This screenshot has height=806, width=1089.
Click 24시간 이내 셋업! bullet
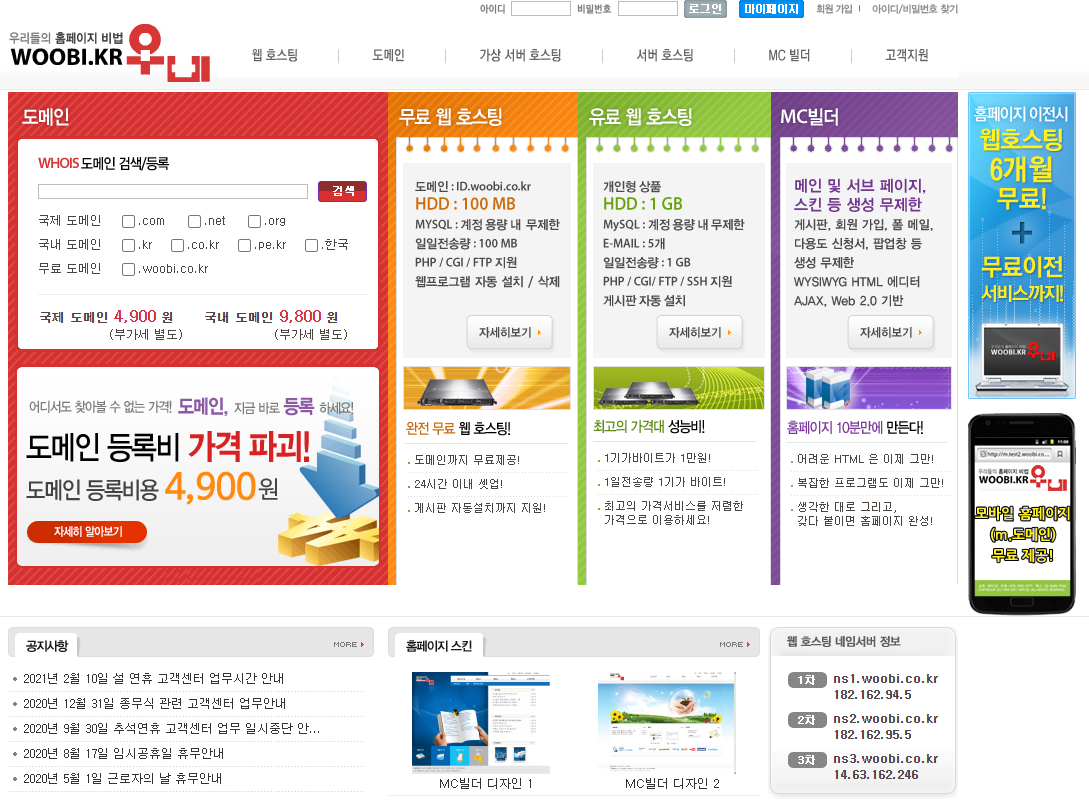[458, 484]
